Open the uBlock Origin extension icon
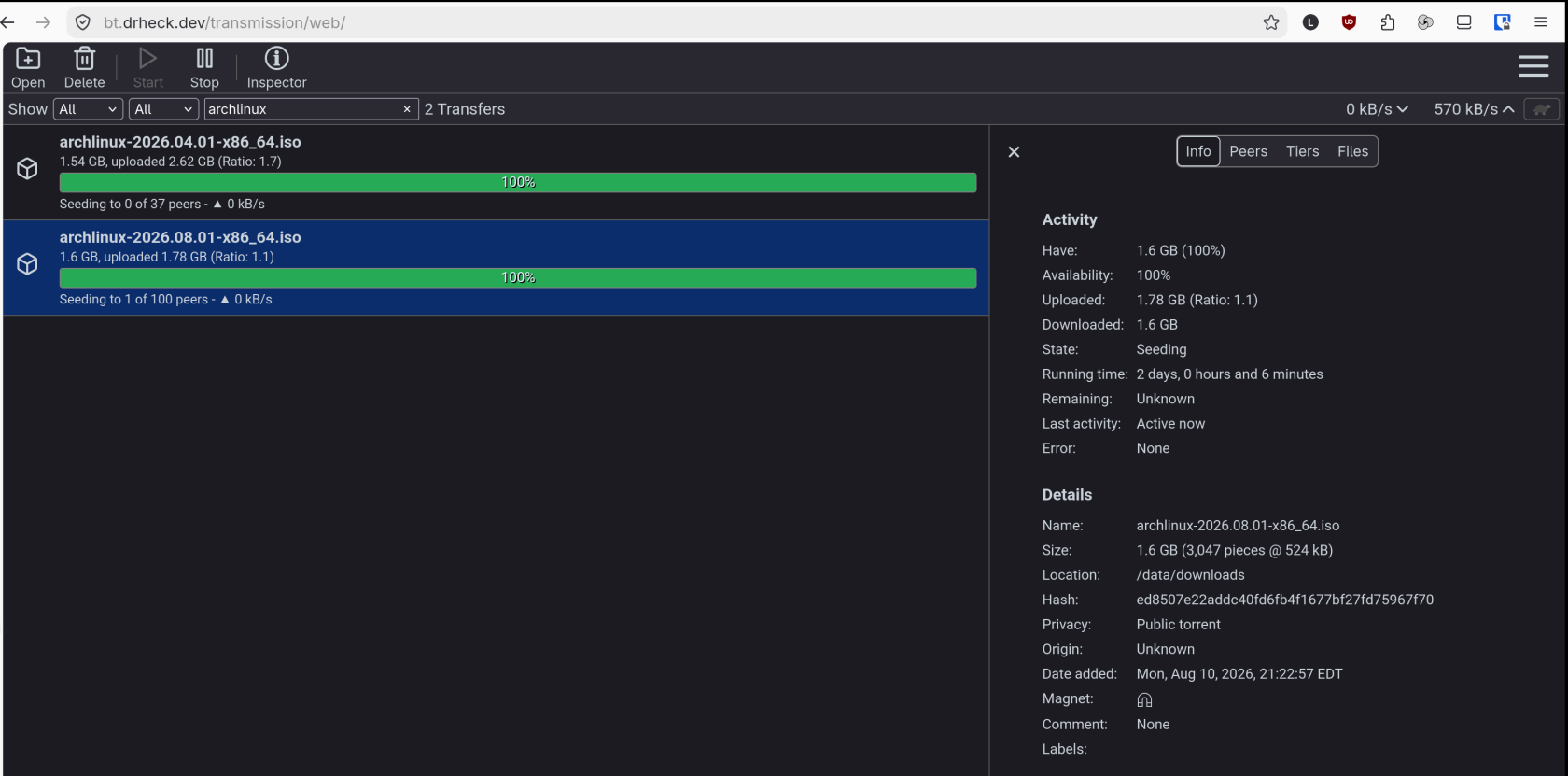The image size is (1568, 776). coord(1349,22)
